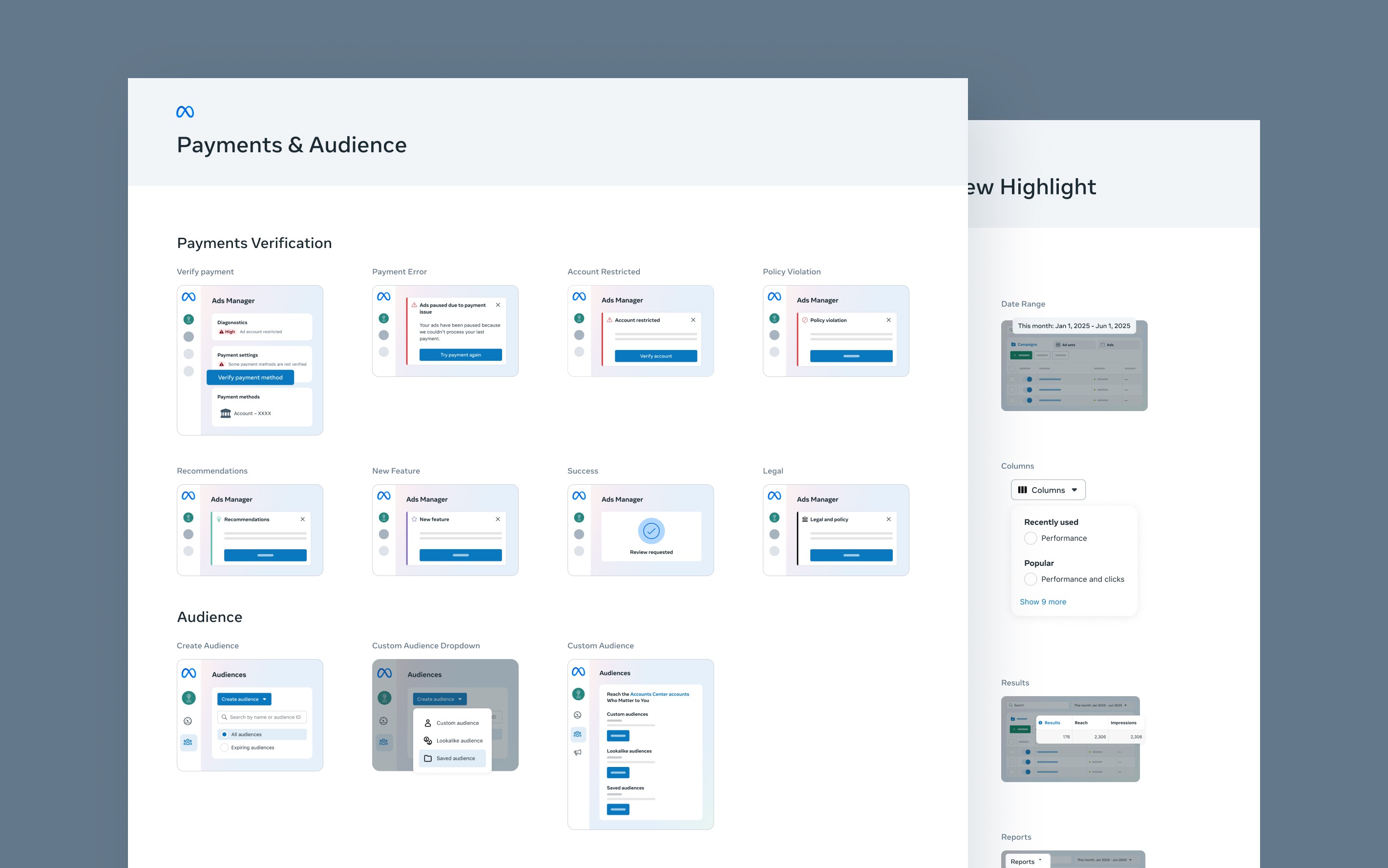Select the Expiring audiences radio option
The height and width of the screenshot is (868, 1388).
coord(225,747)
